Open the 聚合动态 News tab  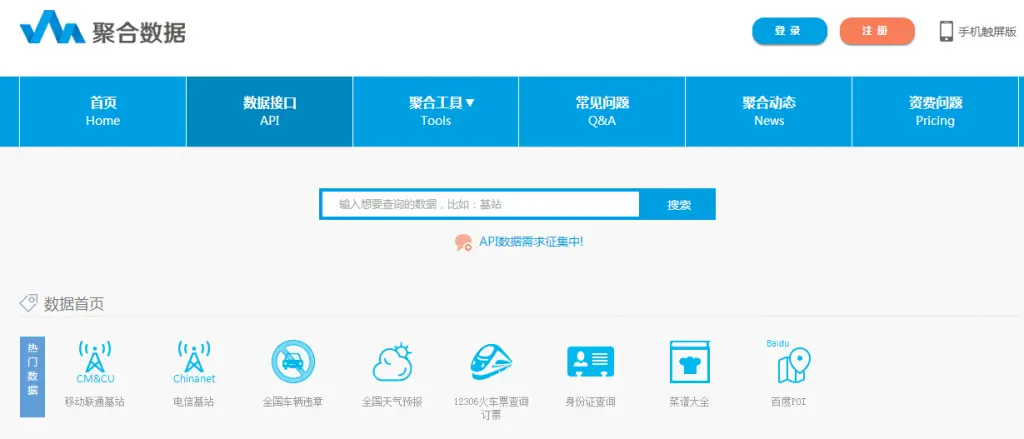click(769, 111)
